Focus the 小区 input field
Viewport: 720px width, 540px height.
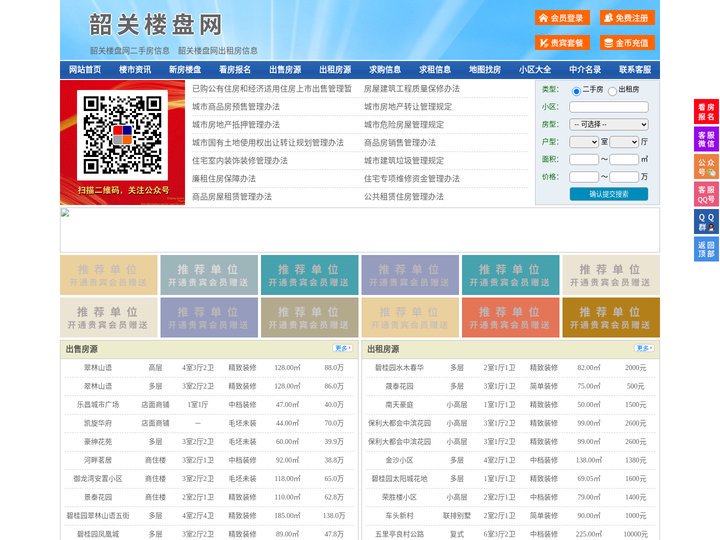(609, 107)
